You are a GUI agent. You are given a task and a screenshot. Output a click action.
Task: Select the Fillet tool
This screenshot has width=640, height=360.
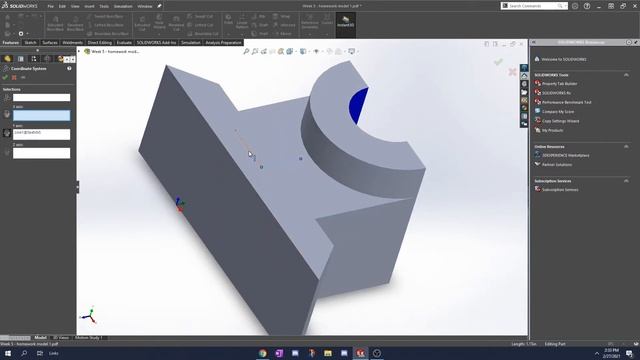point(228,20)
